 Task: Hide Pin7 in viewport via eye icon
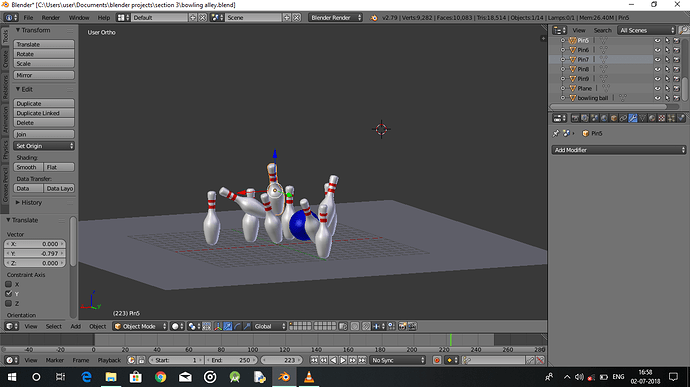pos(657,59)
